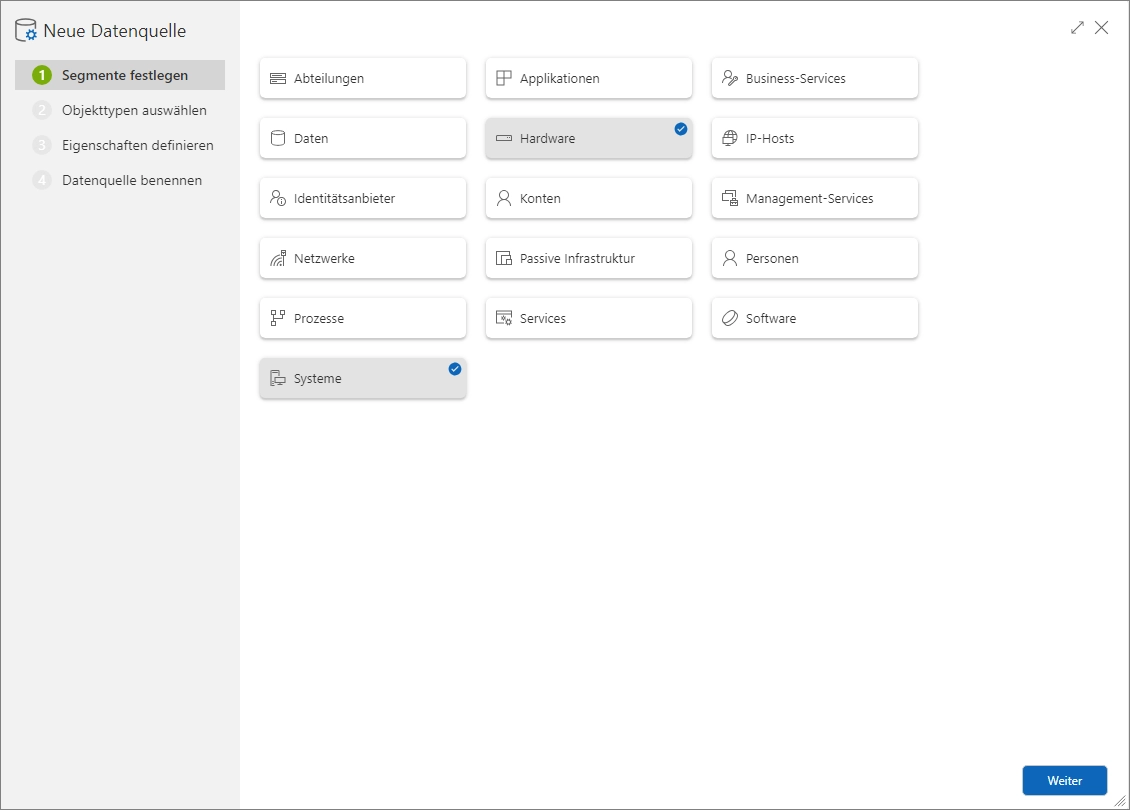This screenshot has width=1130, height=810.
Task: Expand the dialog to full size
Action: click(1077, 28)
